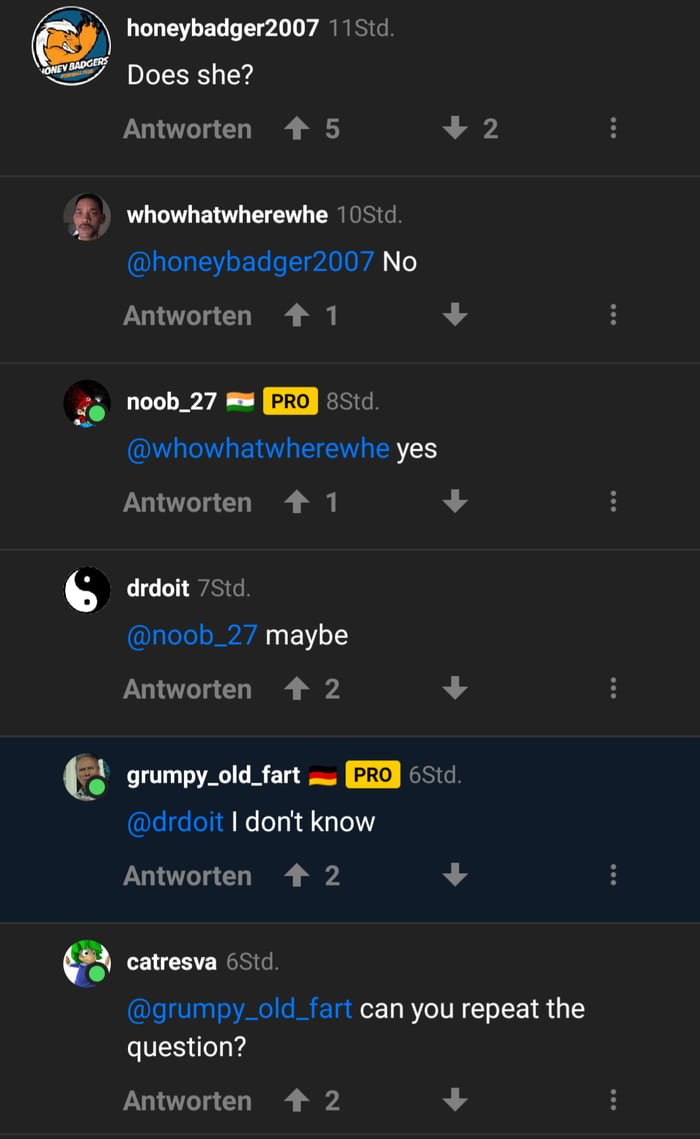The height and width of the screenshot is (1139, 700).
Task: Open drdoit's yin-yang profile picture
Action: coord(87,590)
